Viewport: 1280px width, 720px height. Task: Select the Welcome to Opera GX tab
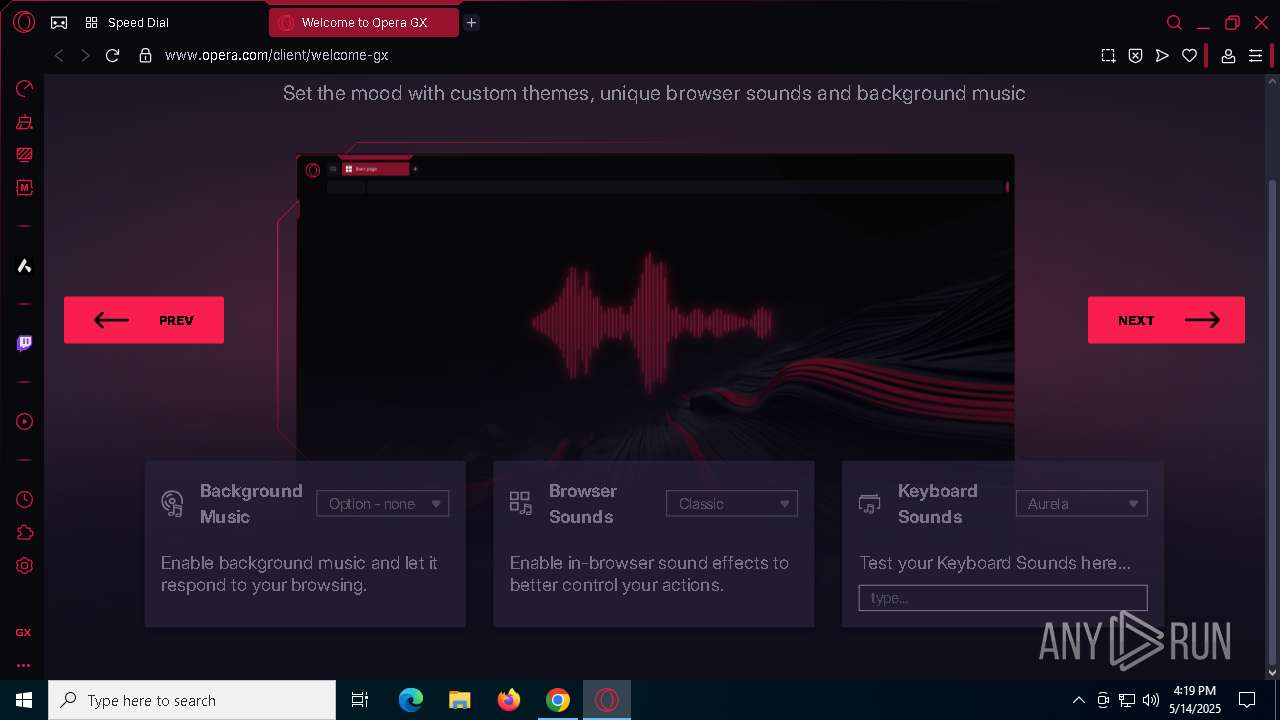pos(364,22)
